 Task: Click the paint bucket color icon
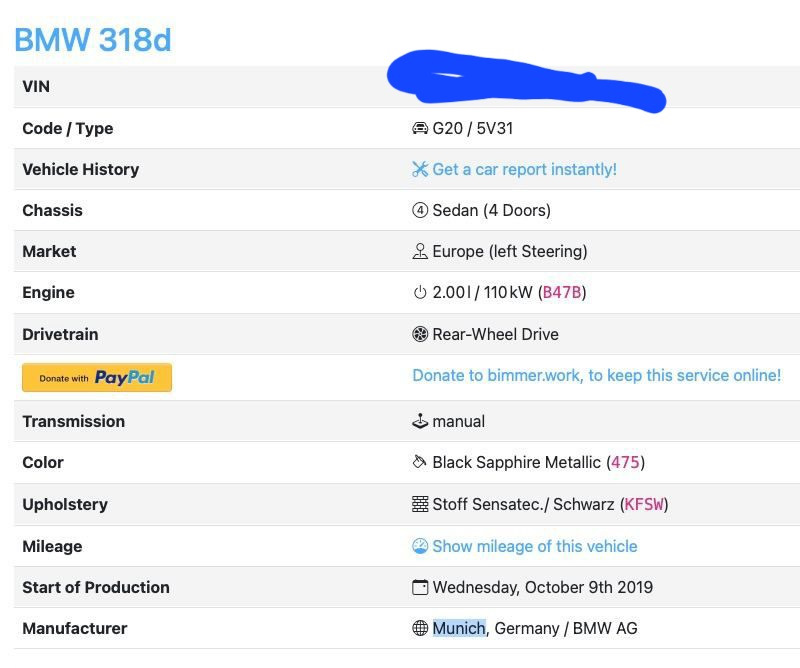click(x=419, y=462)
